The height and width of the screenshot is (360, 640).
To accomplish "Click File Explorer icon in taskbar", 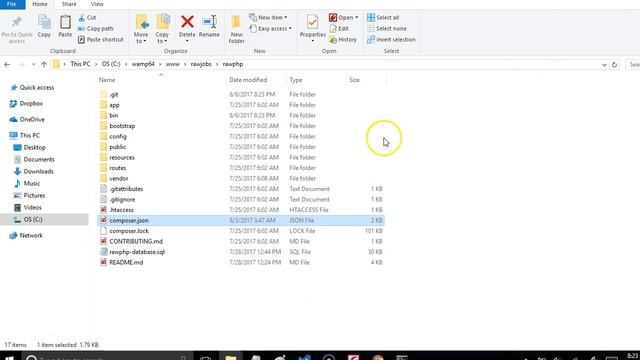I will 231,357.
